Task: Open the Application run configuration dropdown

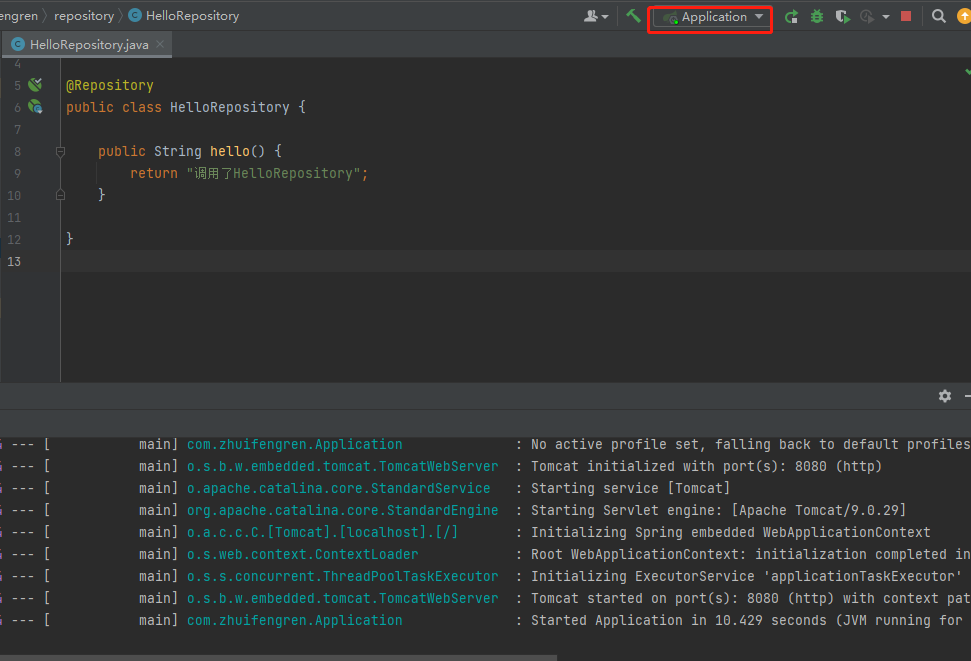Action: [x=712, y=17]
